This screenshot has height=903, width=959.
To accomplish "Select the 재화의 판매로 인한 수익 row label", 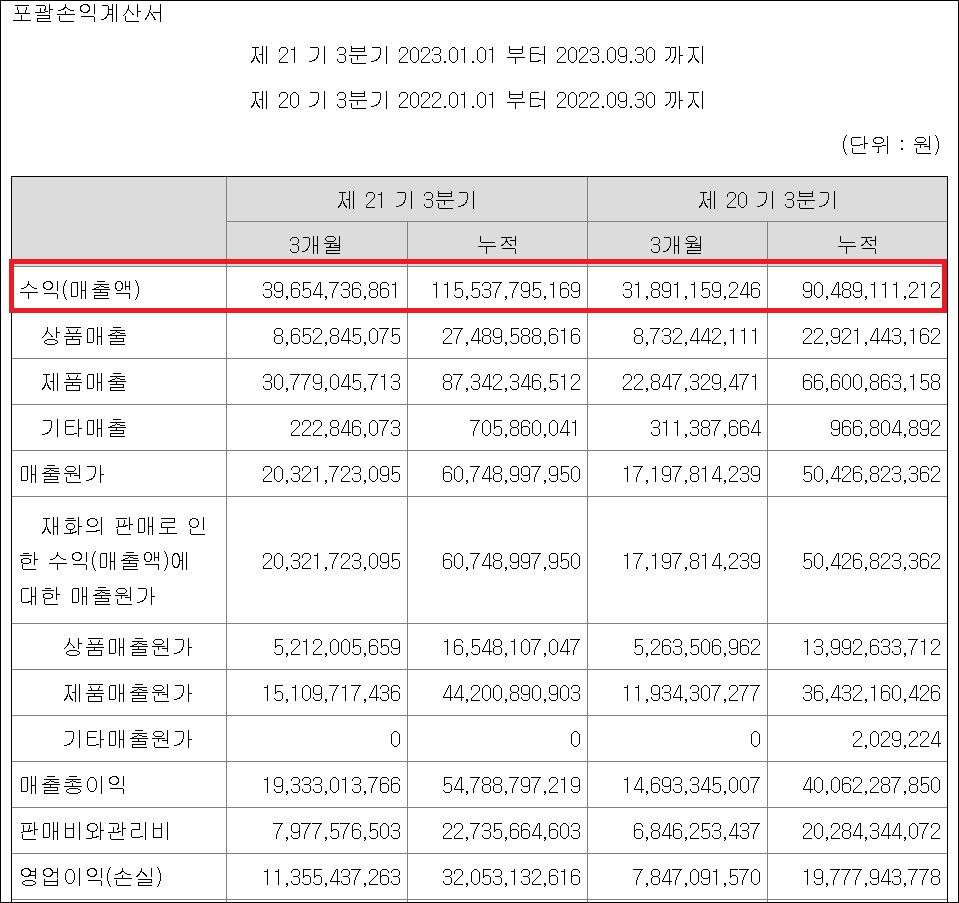I will (x=113, y=560).
